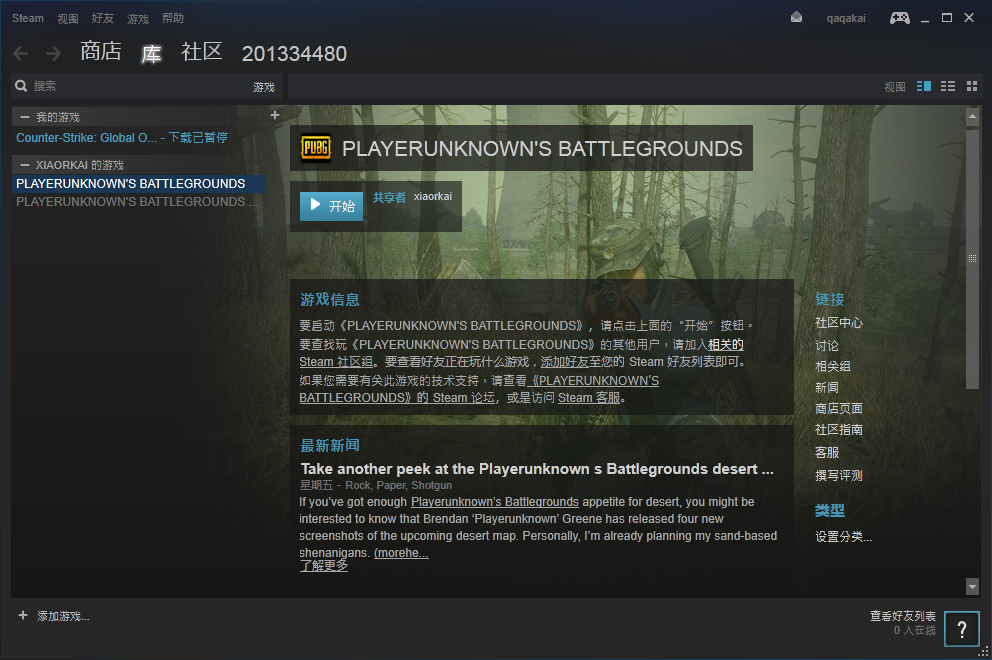Switch to list view icon
The image size is (992, 660).
coord(947,87)
